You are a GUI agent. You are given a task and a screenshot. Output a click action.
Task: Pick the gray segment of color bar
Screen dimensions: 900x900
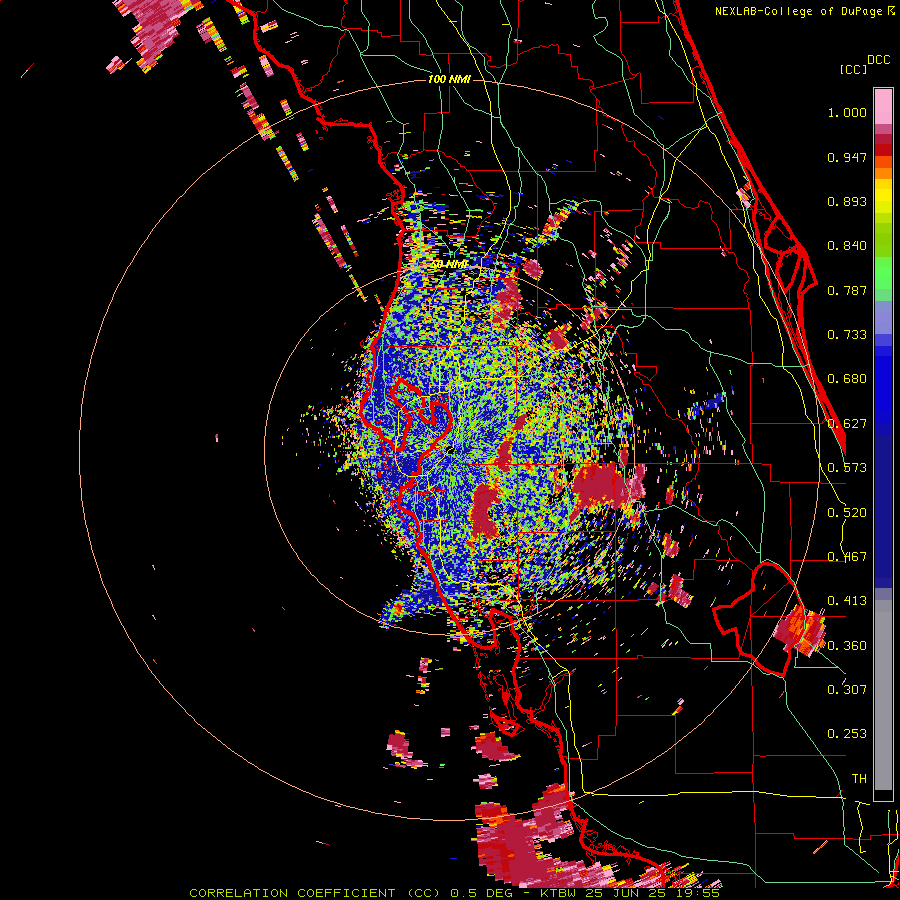coord(883,695)
